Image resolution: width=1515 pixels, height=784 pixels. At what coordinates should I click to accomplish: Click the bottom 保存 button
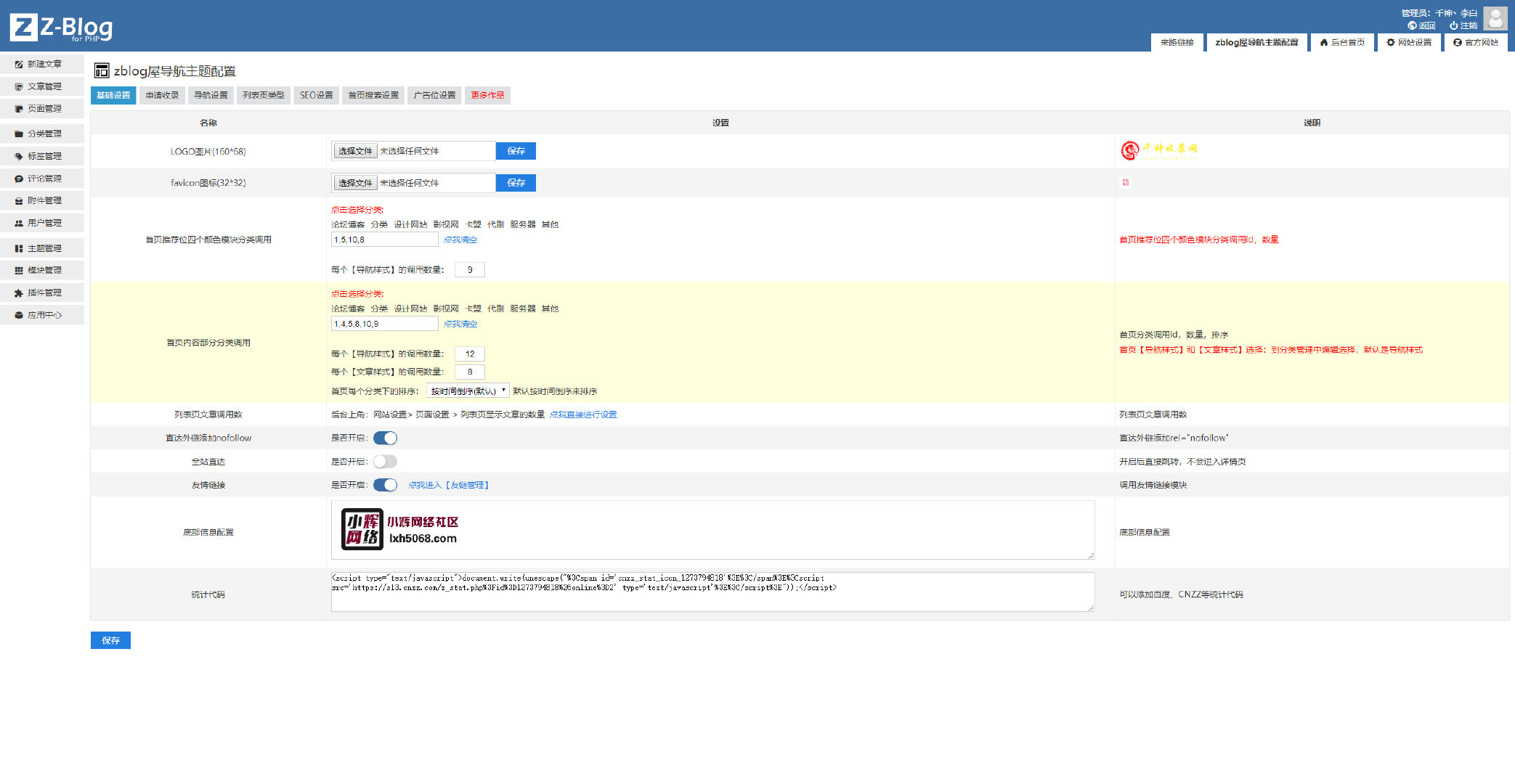pyautogui.click(x=110, y=640)
